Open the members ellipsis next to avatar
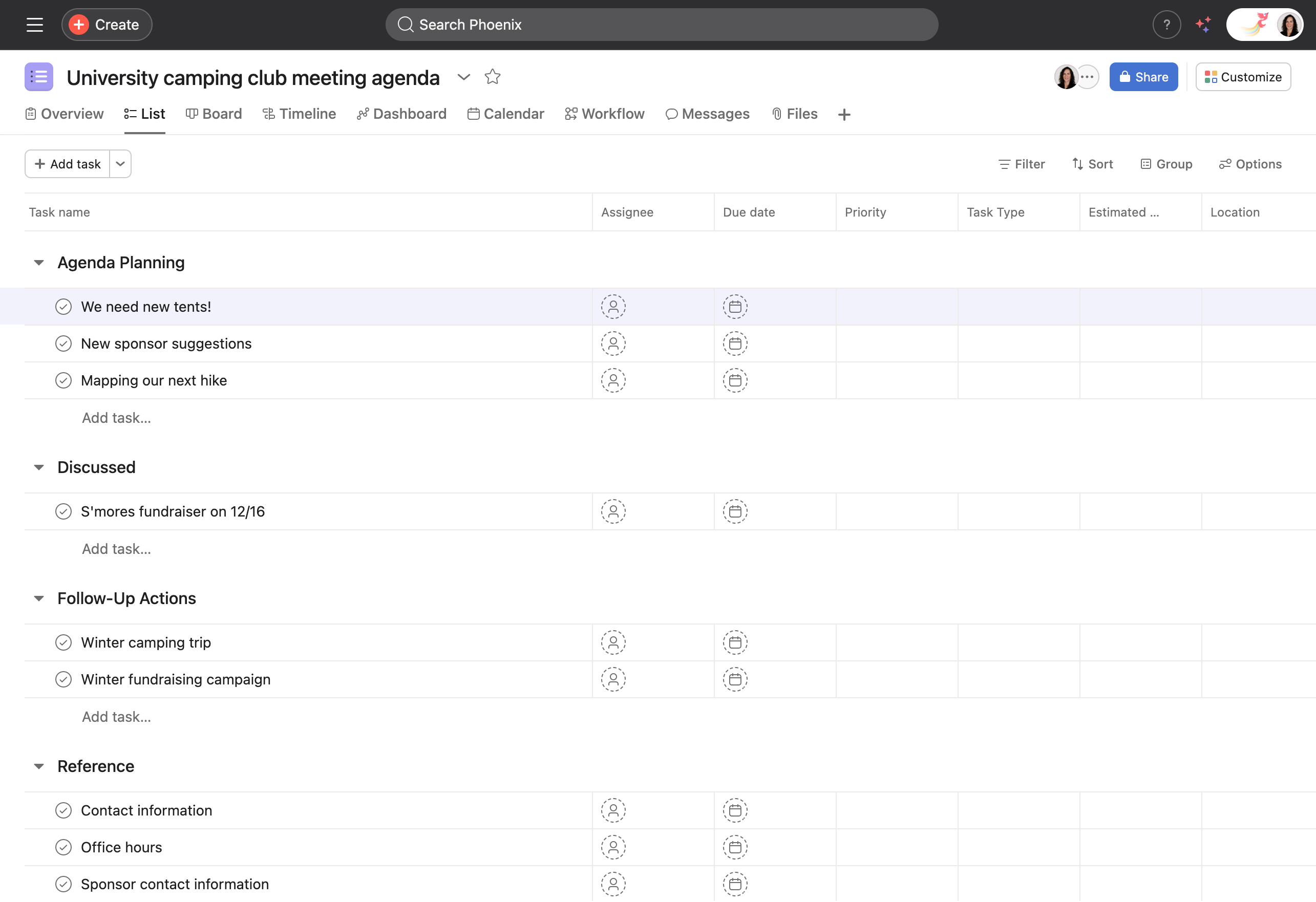The width and height of the screenshot is (1316, 902). tap(1087, 77)
